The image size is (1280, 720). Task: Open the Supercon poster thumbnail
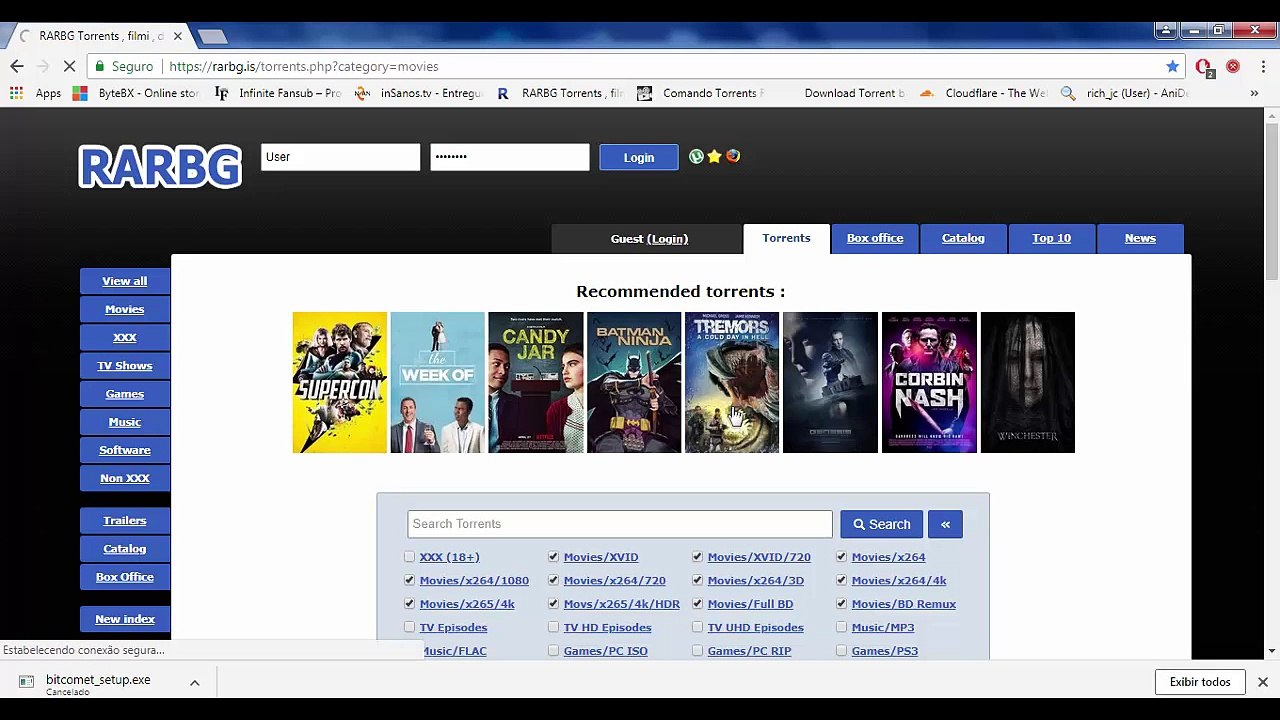(x=340, y=382)
